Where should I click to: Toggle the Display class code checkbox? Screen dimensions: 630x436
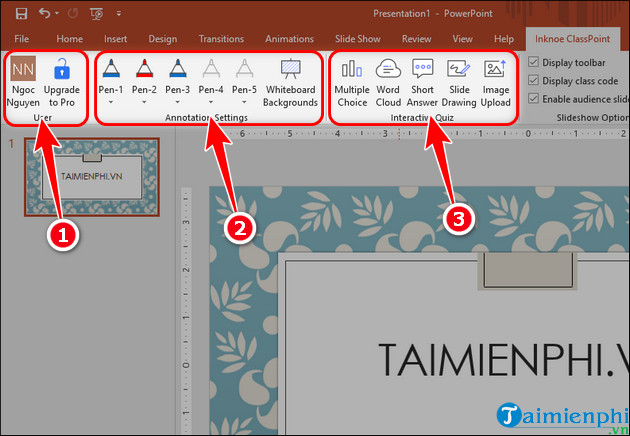tap(534, 80)
